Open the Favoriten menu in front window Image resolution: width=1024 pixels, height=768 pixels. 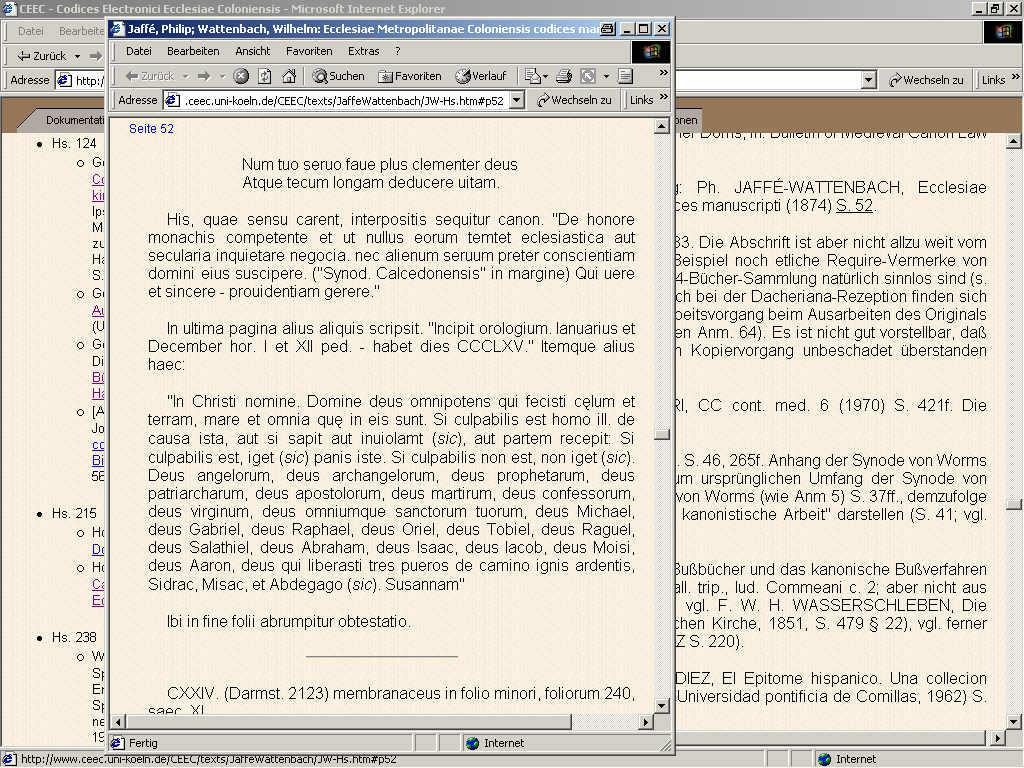pyautogui.click(x=309, y=51)
